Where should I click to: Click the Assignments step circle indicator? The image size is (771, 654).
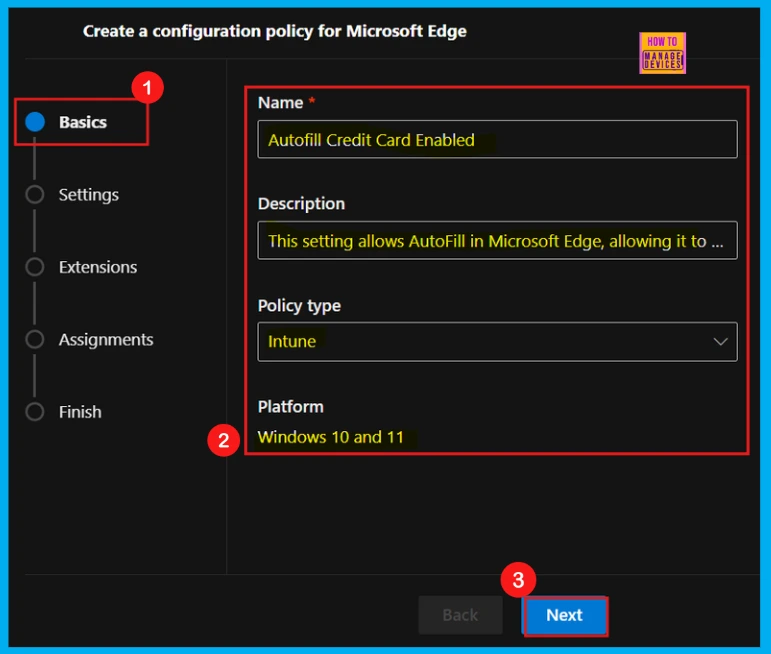[35, 340]
